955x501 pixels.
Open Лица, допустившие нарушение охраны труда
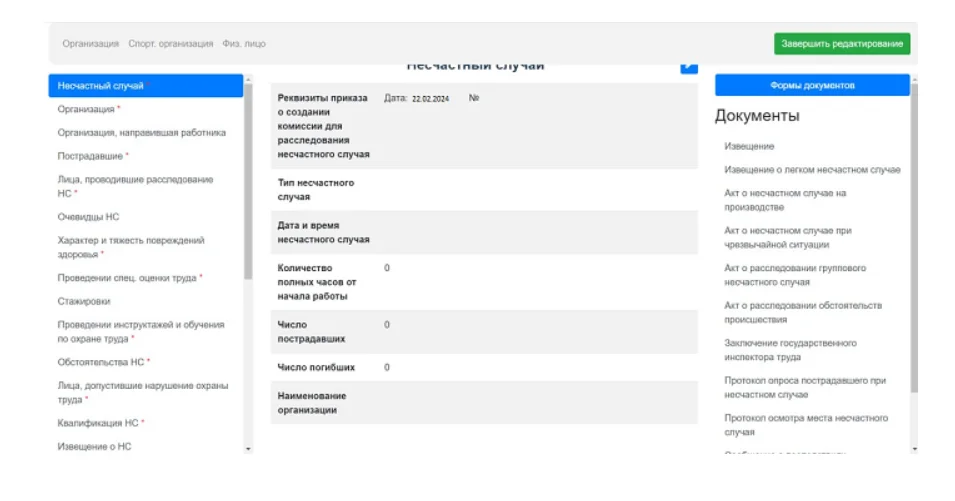[x=143, y=393]
